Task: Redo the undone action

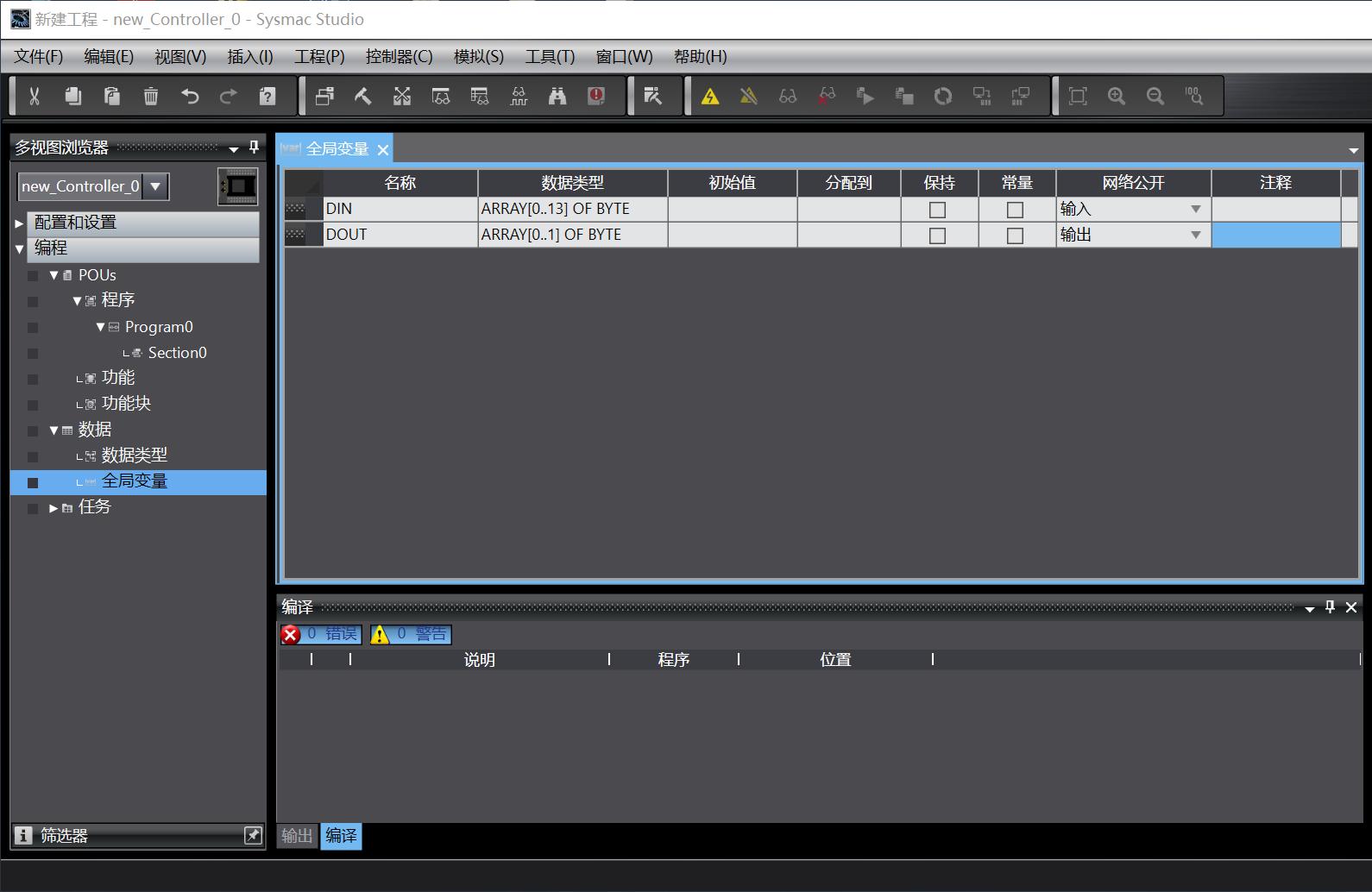Action: (x=229, y=96)
